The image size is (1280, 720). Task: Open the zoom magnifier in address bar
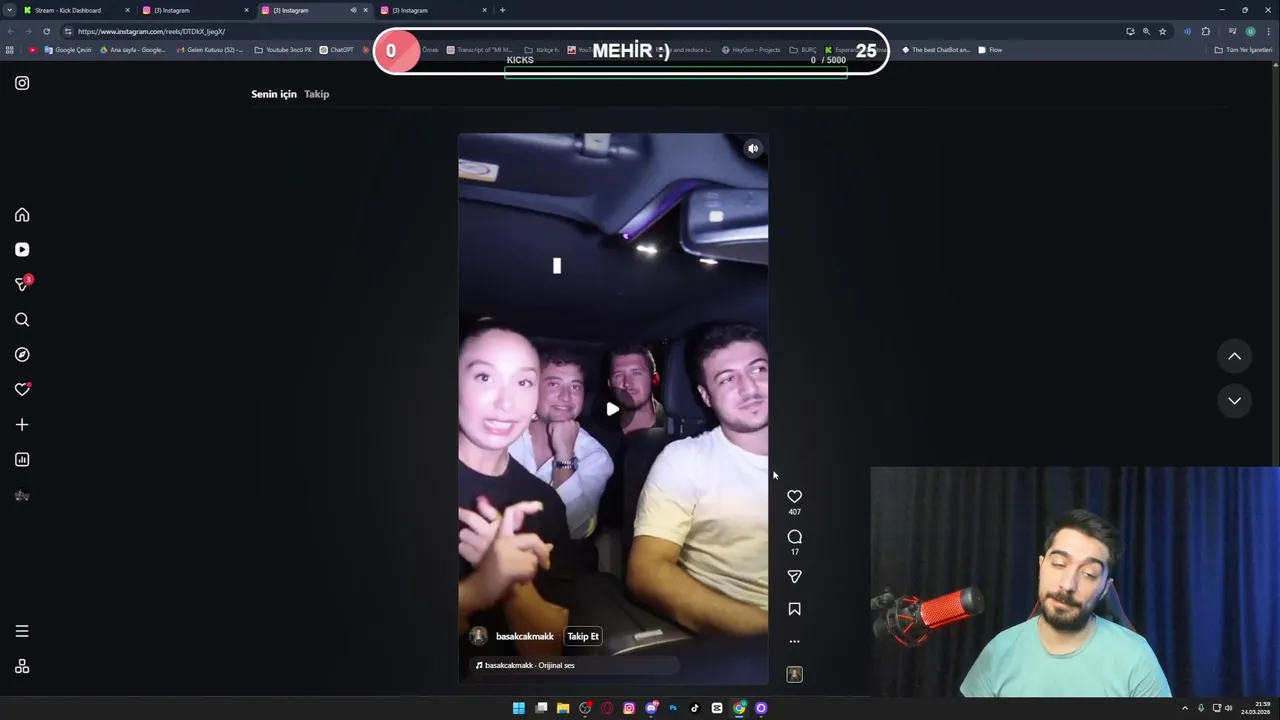1146,31
